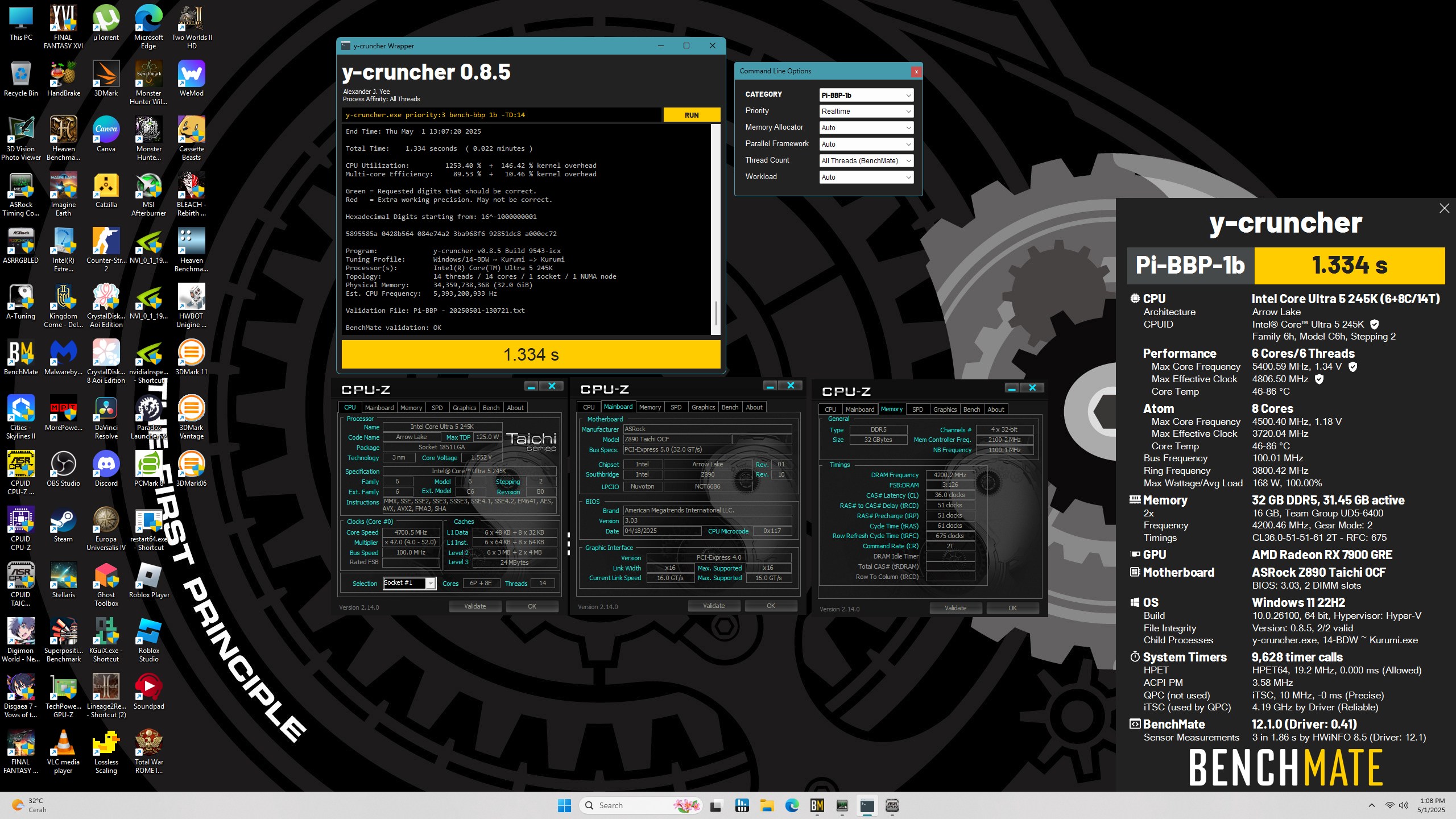The width and height of the screenshot is (1456, 819).
Task: Click RUN button in y-cruncher Wrapper
Action: click(x=692, y=115)
